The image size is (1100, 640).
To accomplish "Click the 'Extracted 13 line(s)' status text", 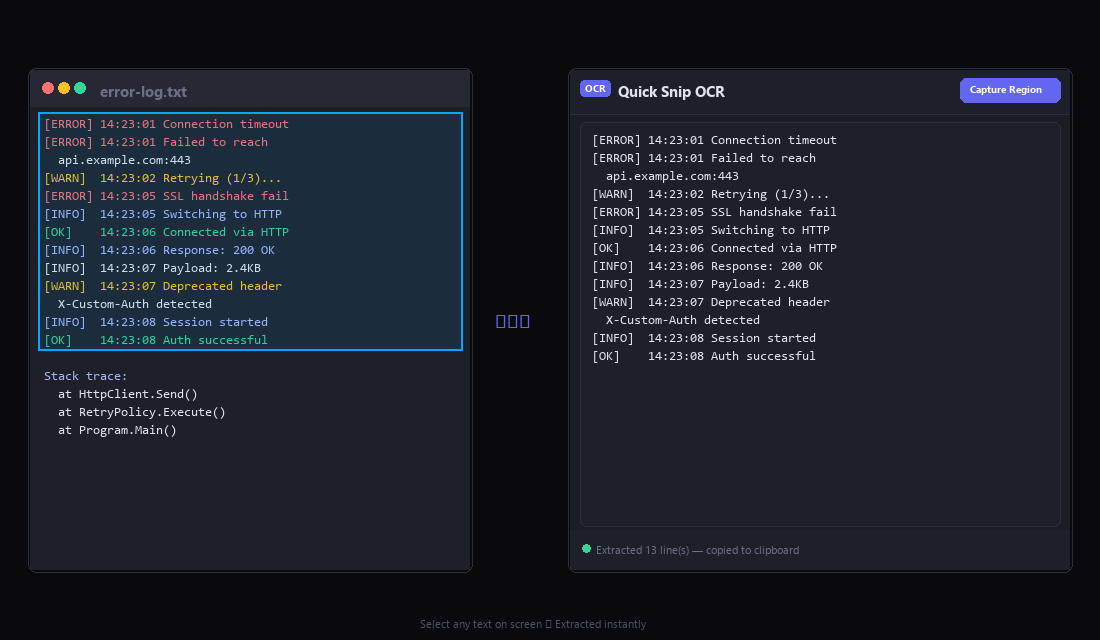I will 698,549.
